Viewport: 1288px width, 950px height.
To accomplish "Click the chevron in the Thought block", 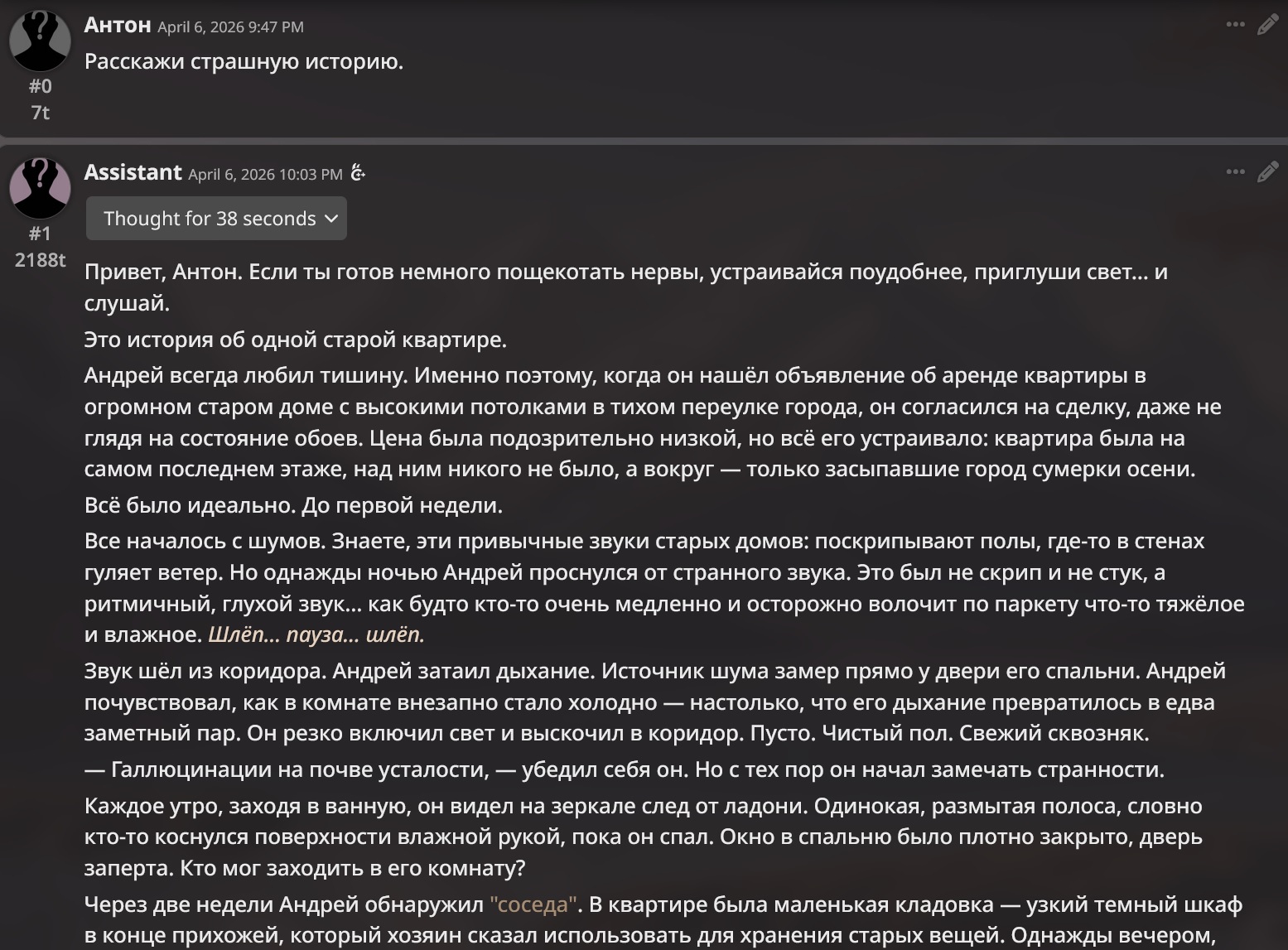I will click(331, 219).
